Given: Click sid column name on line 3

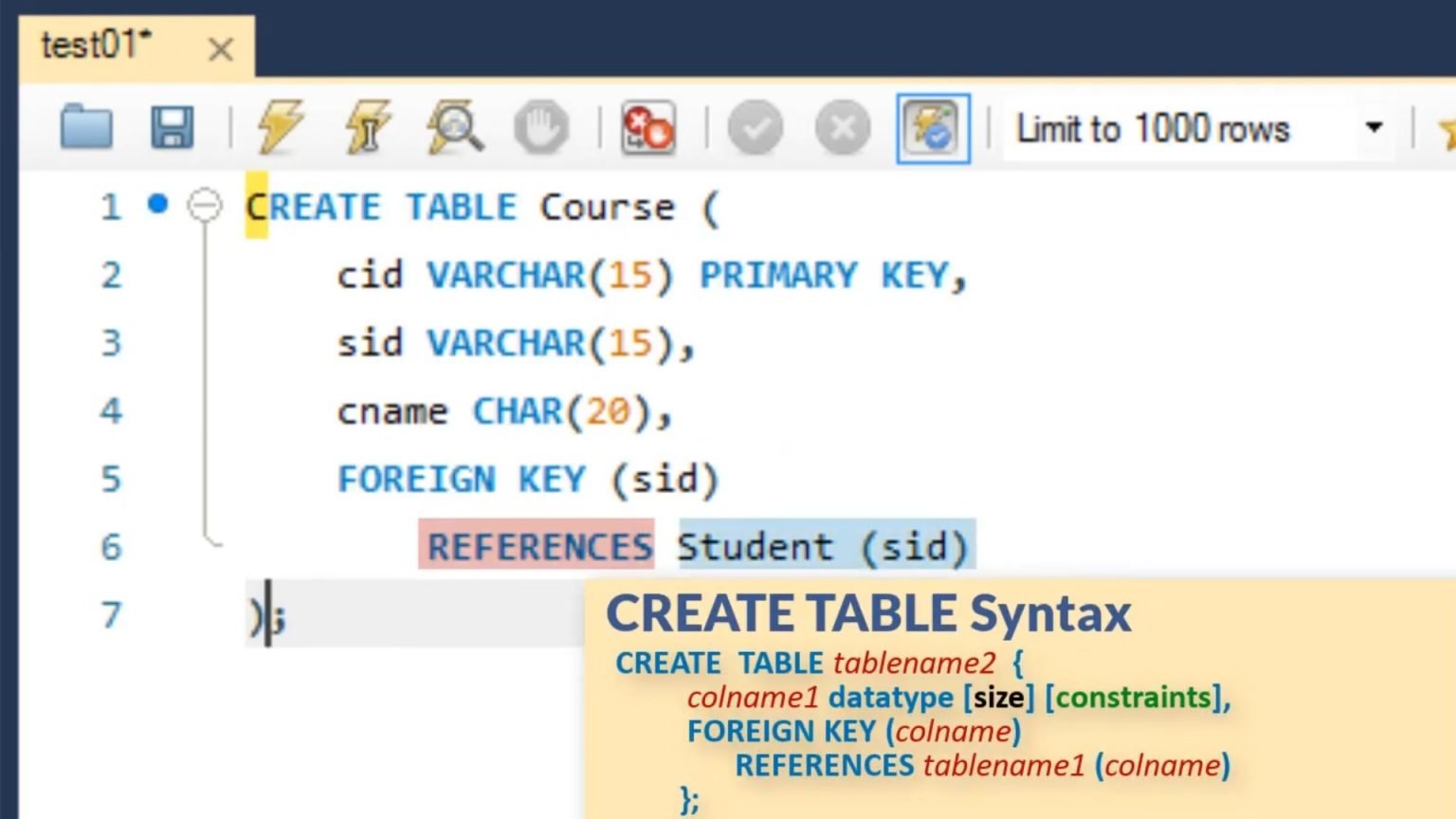Looking at the screenshot, I should coord(370,343).
